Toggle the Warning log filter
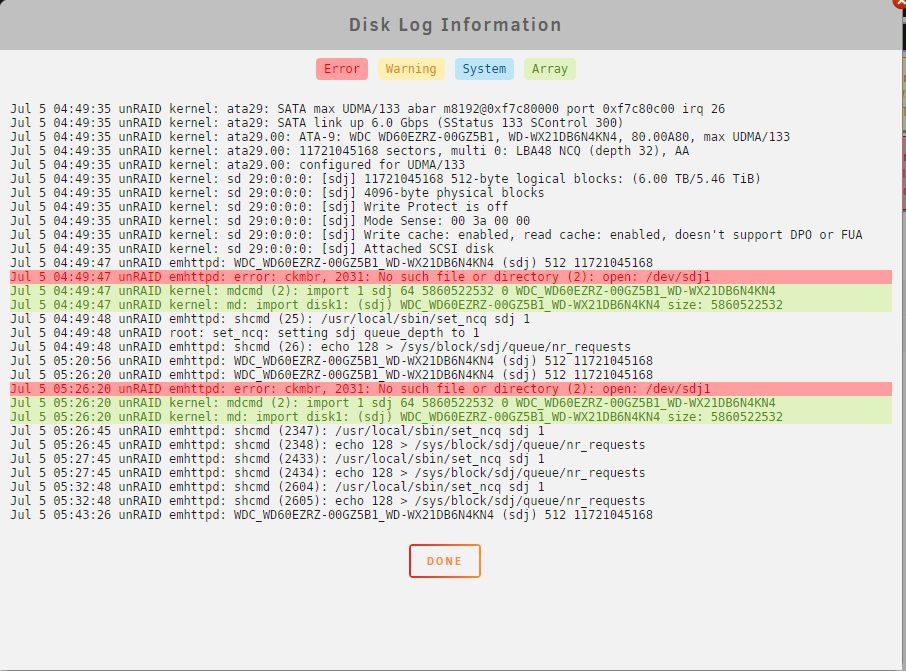Image resolution: width=906 pixels, height=671 pixels. coord(411,69)
